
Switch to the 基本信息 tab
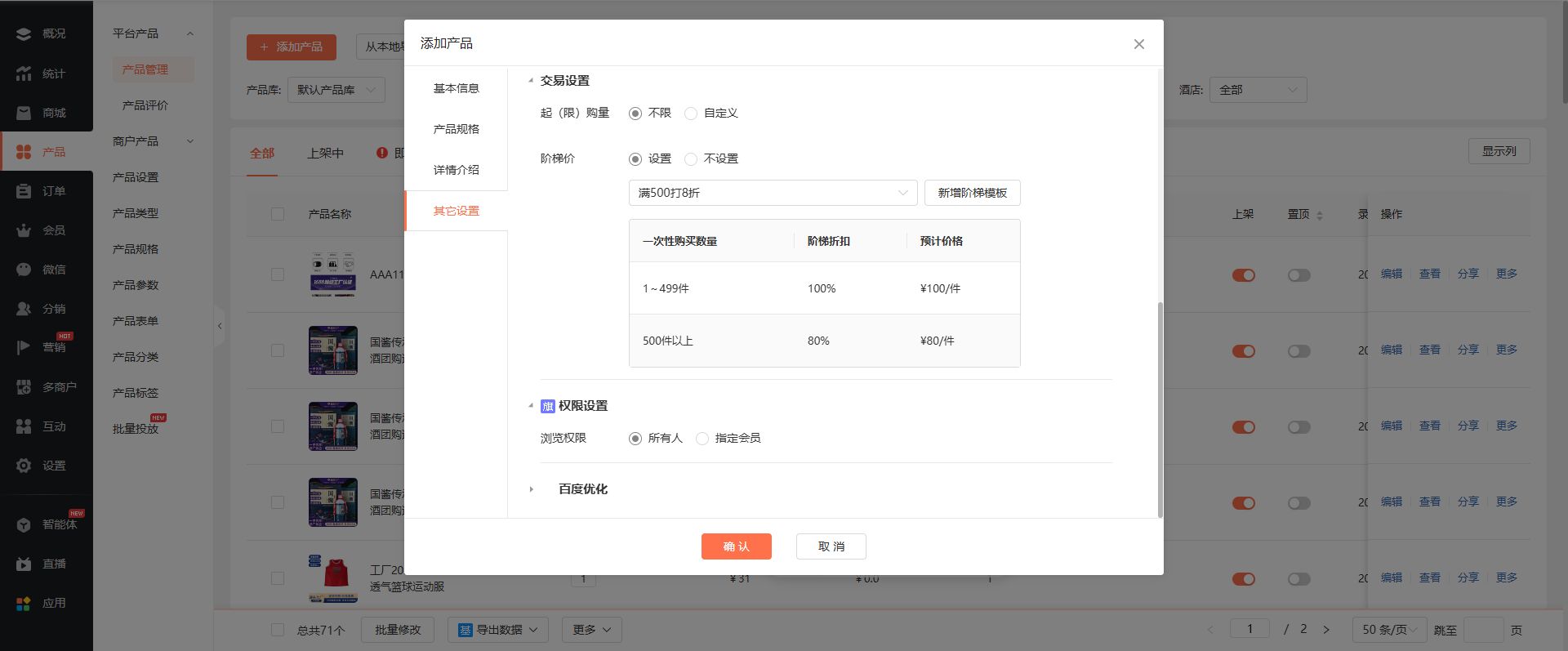pyautogui.click(x=456, y=88)
